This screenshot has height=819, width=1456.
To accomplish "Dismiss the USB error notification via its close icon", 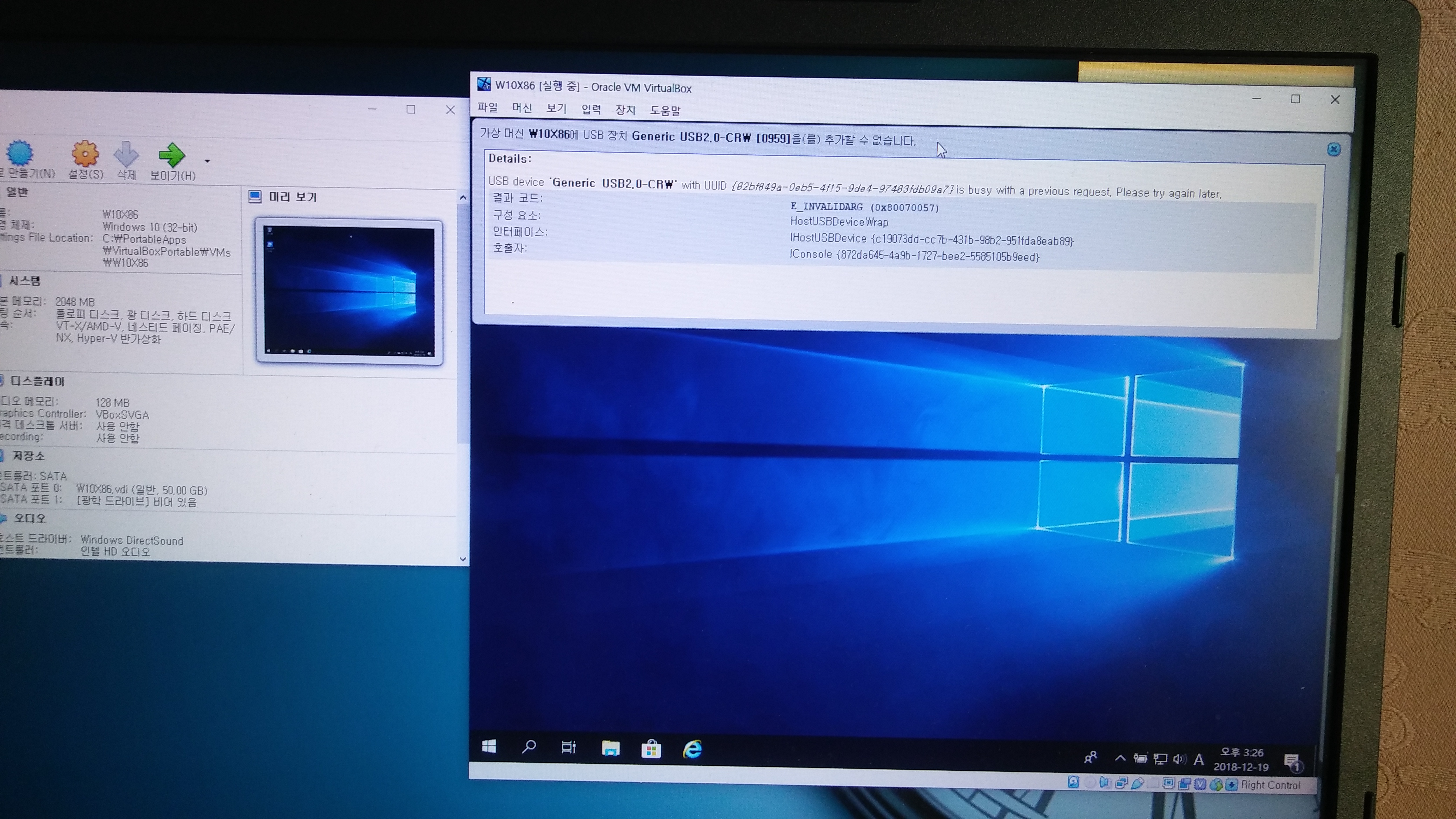I will point(1333,149).
